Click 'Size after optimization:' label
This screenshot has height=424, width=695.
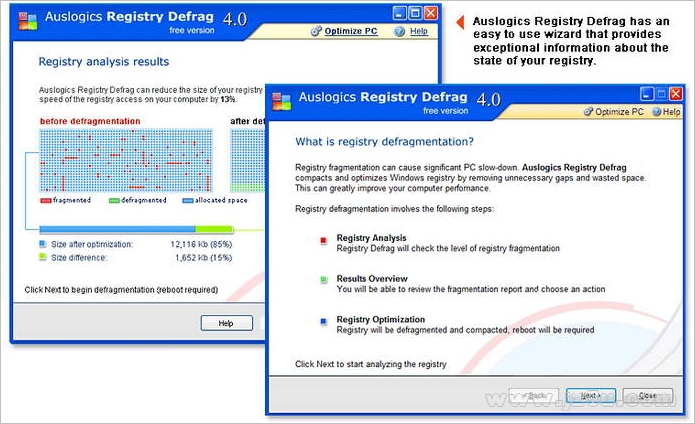pos(92,244)
